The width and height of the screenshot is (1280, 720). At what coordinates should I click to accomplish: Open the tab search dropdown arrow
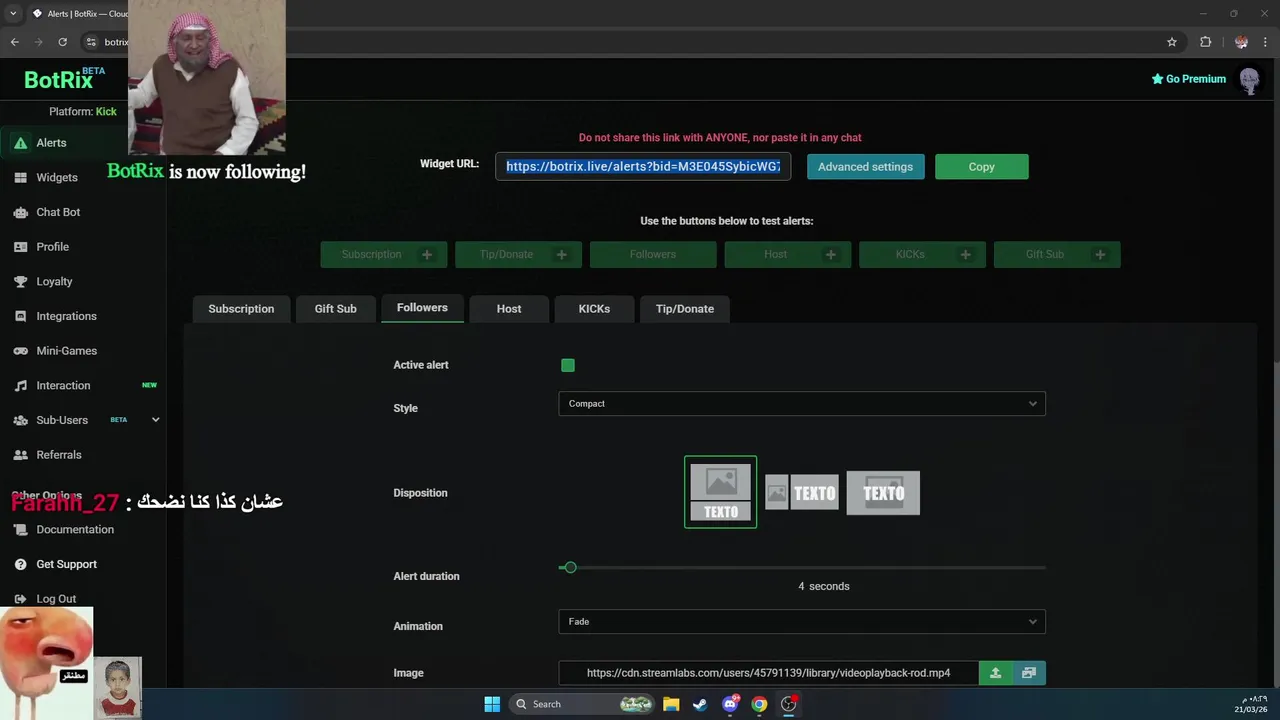(13, 14)
